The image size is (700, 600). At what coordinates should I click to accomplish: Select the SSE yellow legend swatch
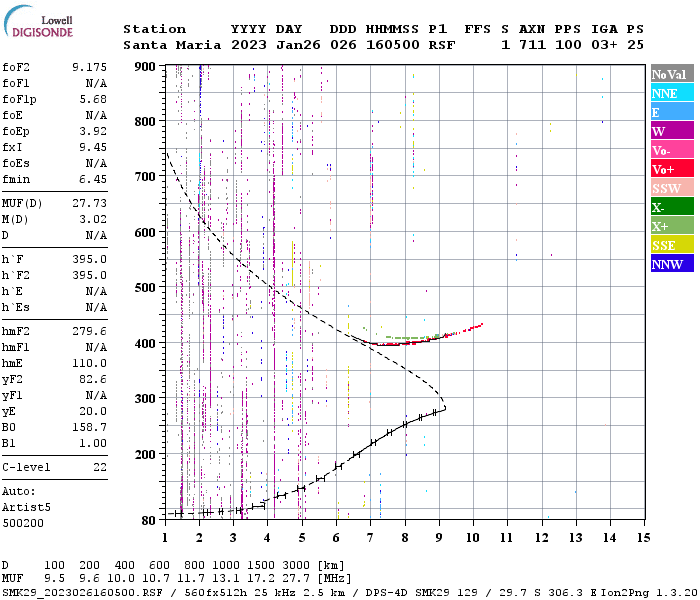[x=672, y=245]
